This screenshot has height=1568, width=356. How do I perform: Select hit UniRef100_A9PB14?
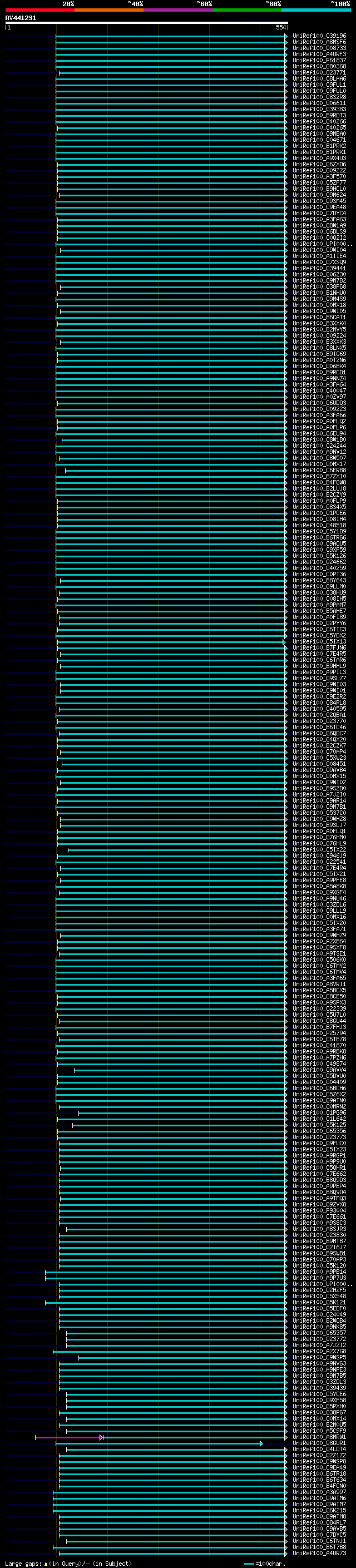click(319, 1272)
